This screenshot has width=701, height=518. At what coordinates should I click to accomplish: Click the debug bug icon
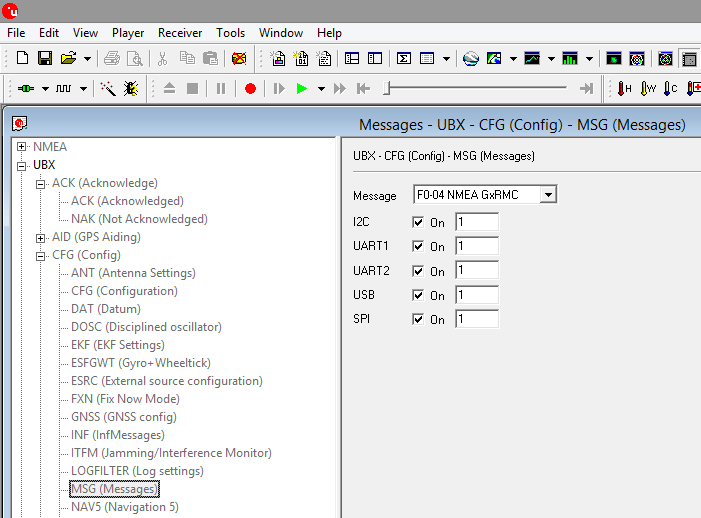[131, 89]
